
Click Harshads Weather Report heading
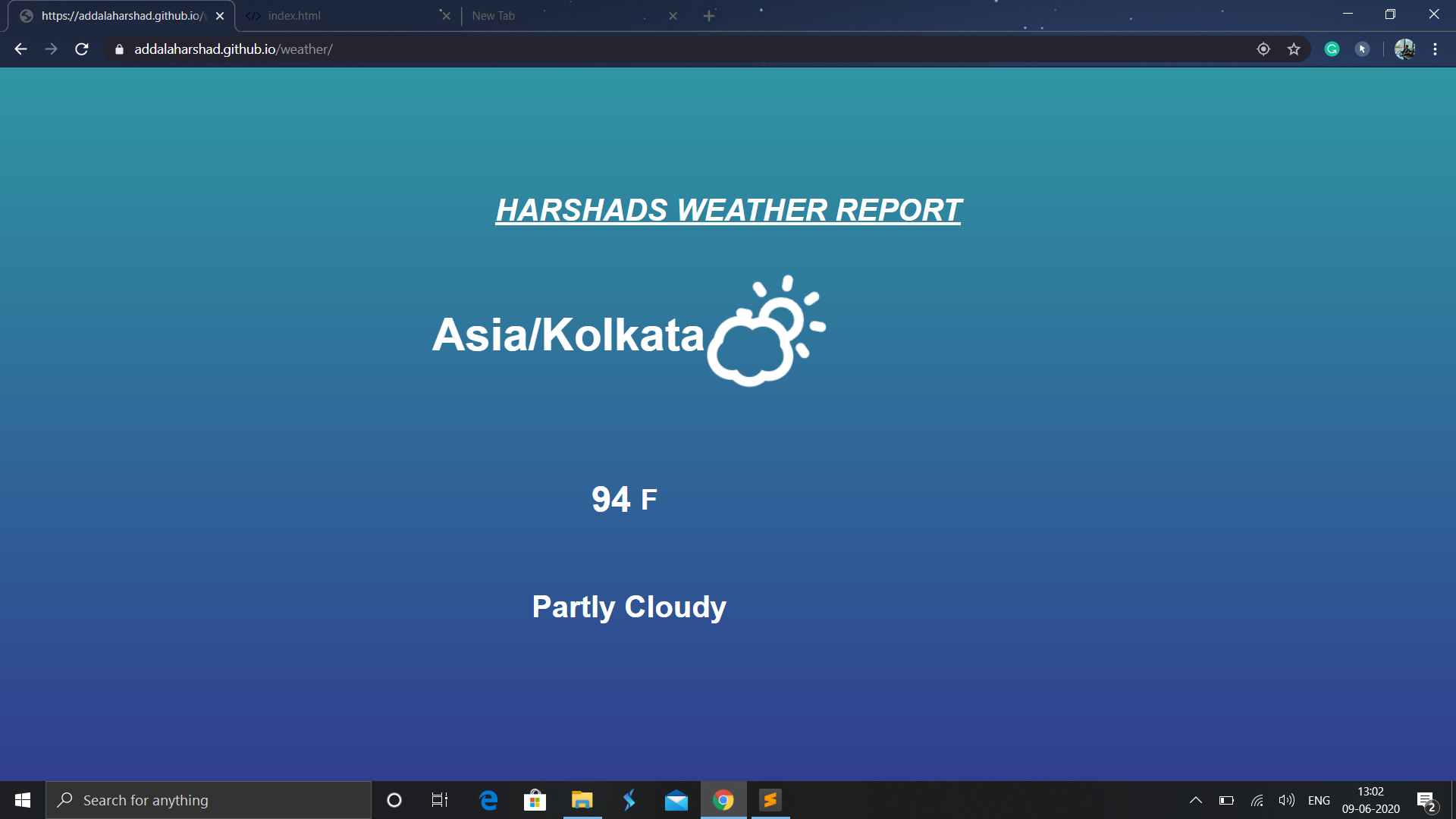point(728,210)
